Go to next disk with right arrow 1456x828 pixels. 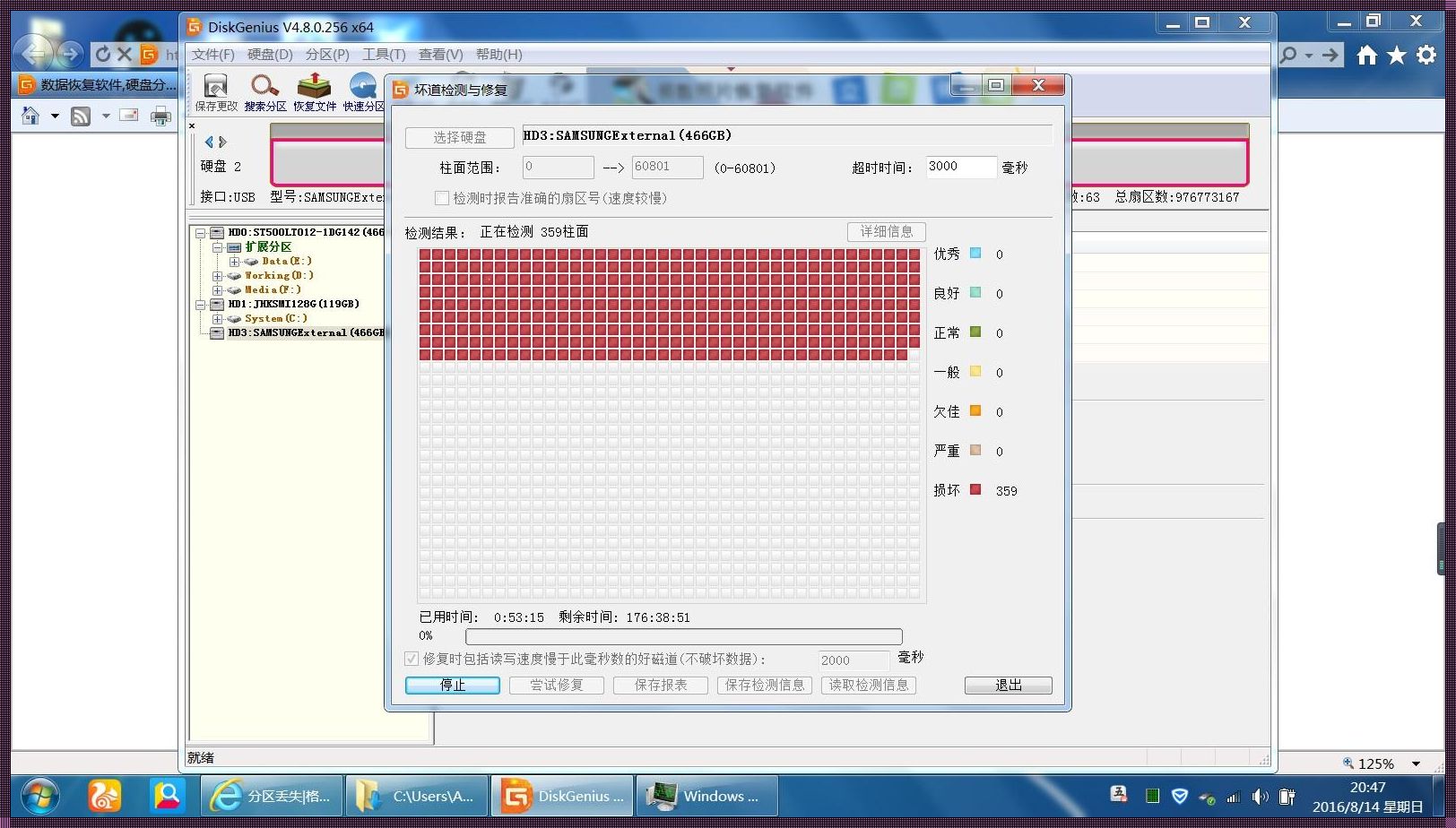coord(222,142)
